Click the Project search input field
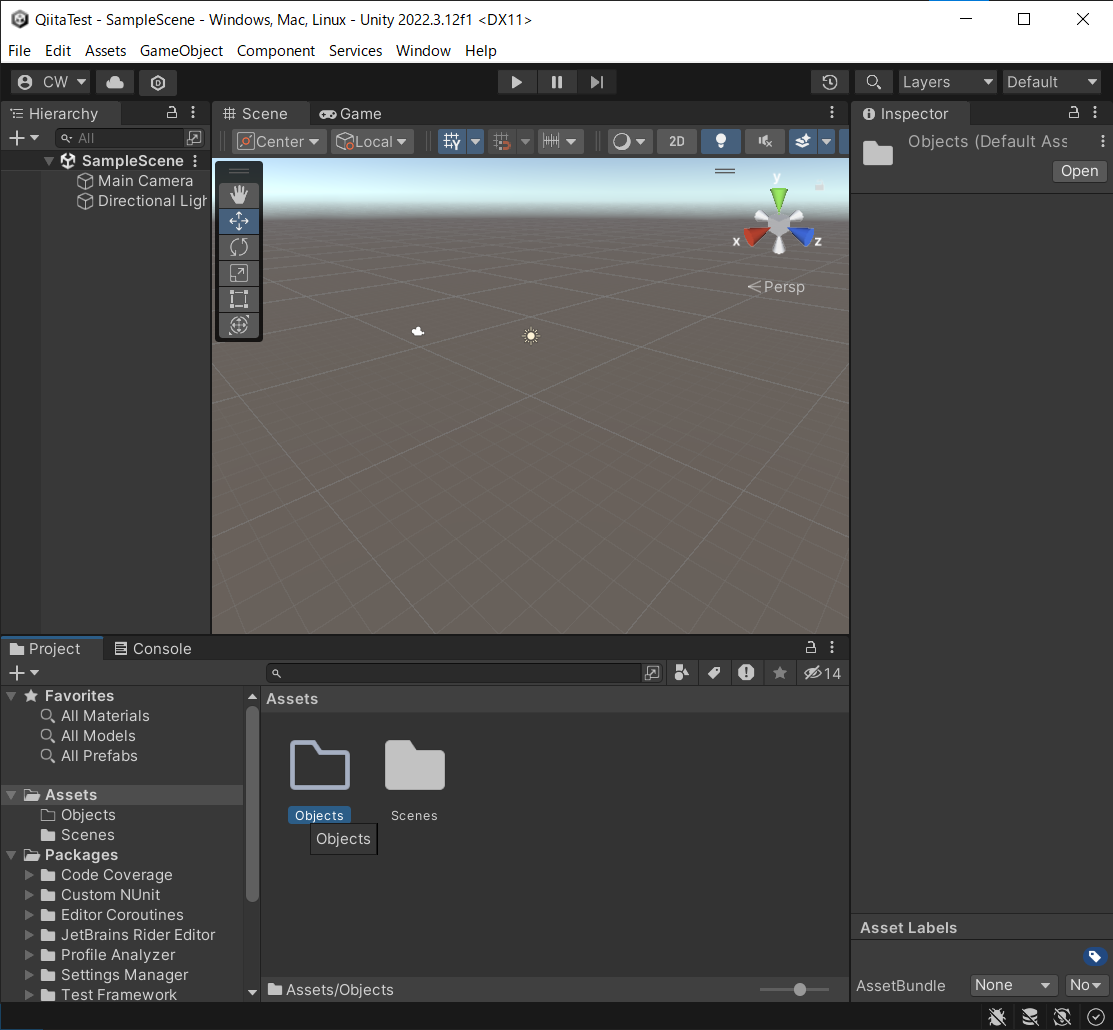Screen dimensions: 1113x1030 tap(455, 673)
